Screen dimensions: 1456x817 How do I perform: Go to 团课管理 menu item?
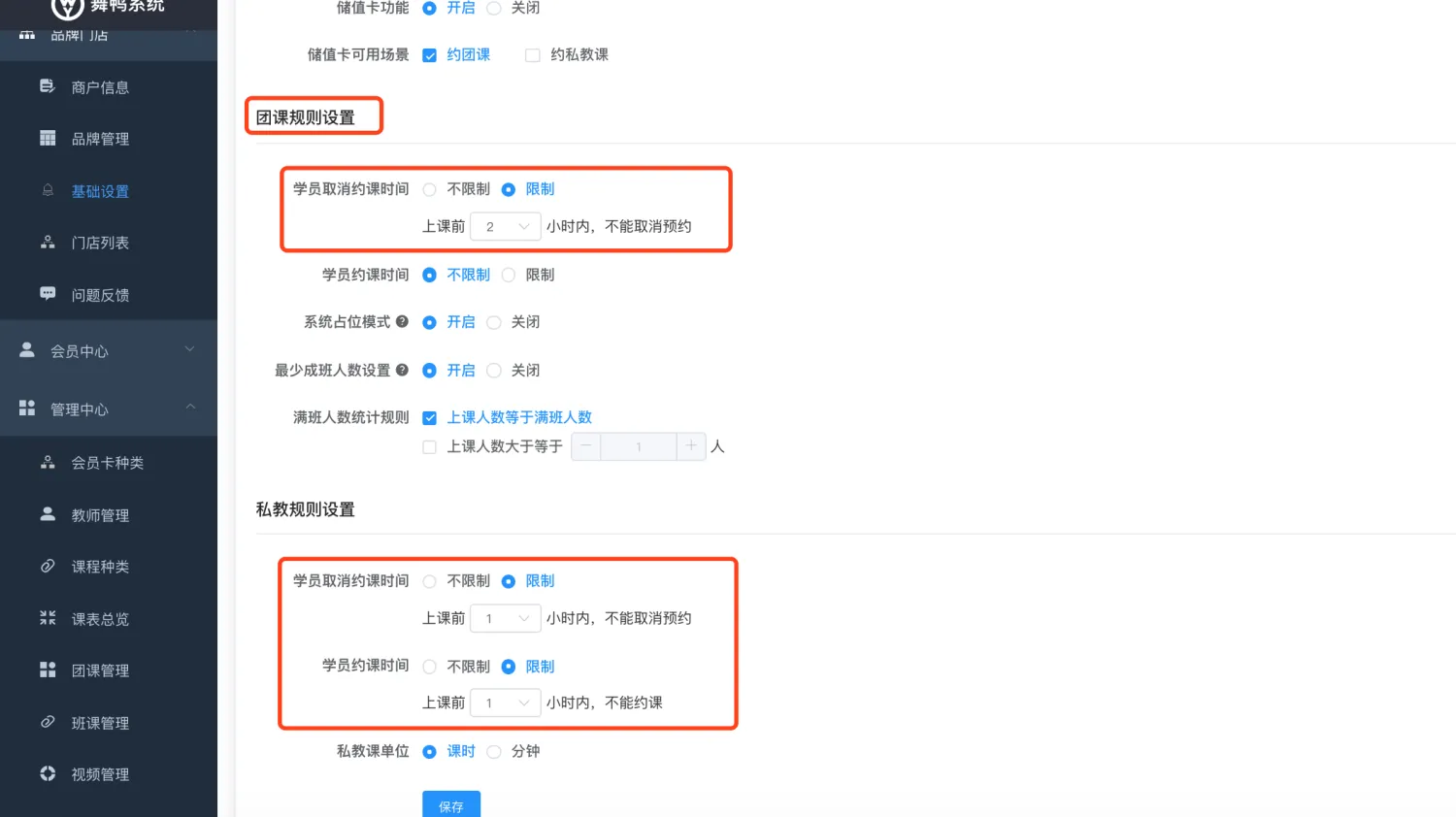(x=100, y=670)
